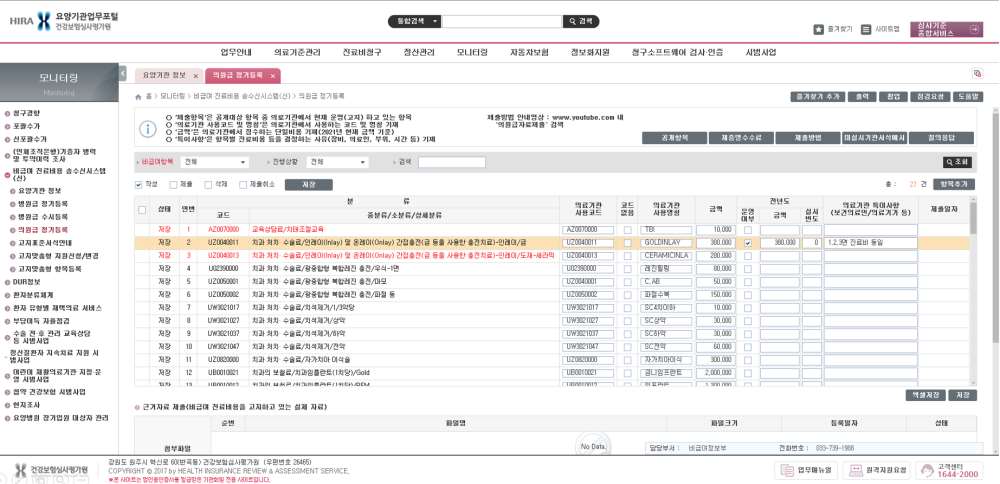Click the 특이사항 field in GOLDINLAY row
Viewport: 1000px width, 484px height.
pos(871,243)
